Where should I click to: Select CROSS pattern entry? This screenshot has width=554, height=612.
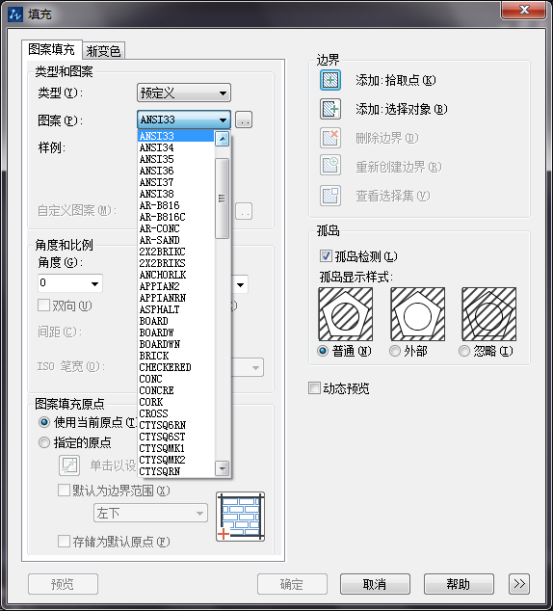click(x=176, y=413)
